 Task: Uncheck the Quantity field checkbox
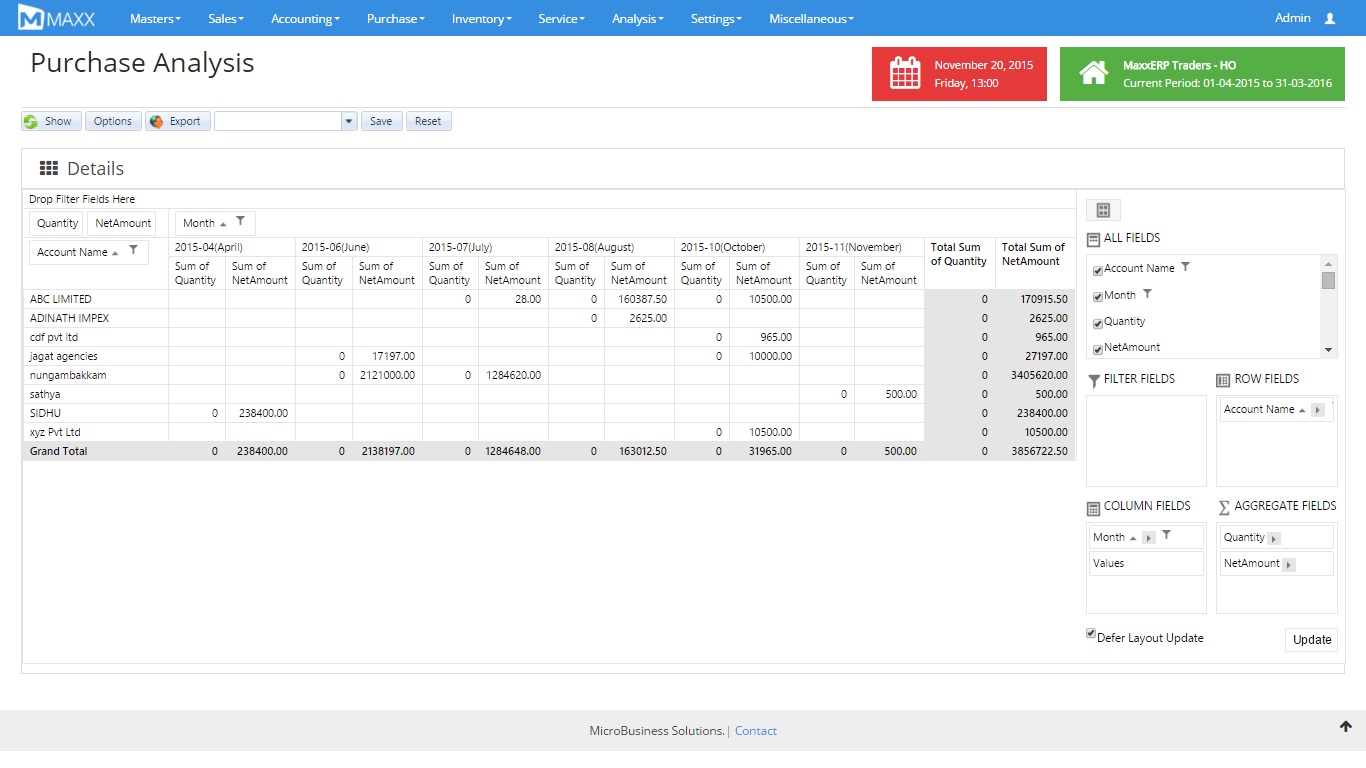click(x=1098, y=323)
